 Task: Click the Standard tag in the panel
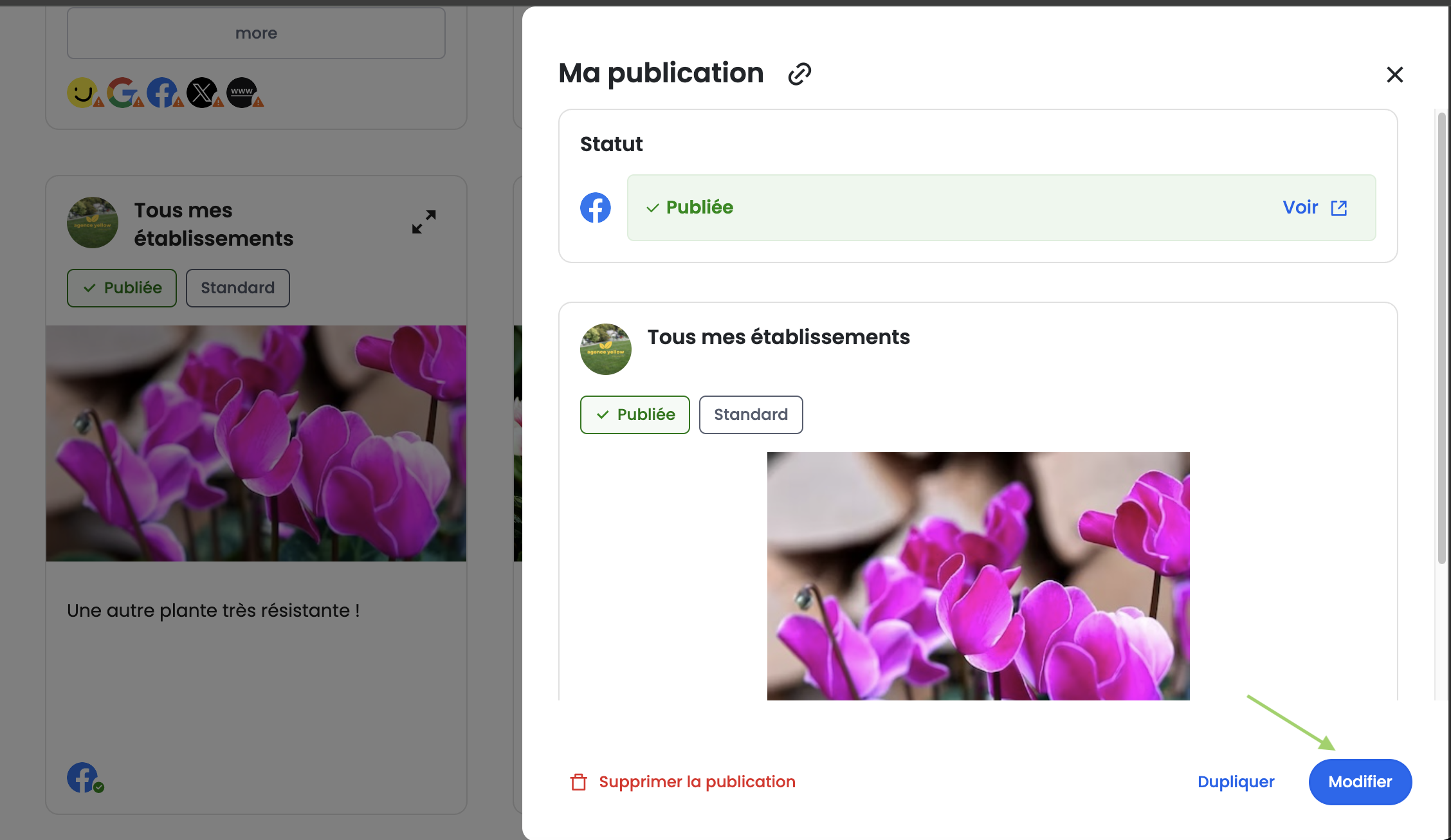click(x=751, y=415)
